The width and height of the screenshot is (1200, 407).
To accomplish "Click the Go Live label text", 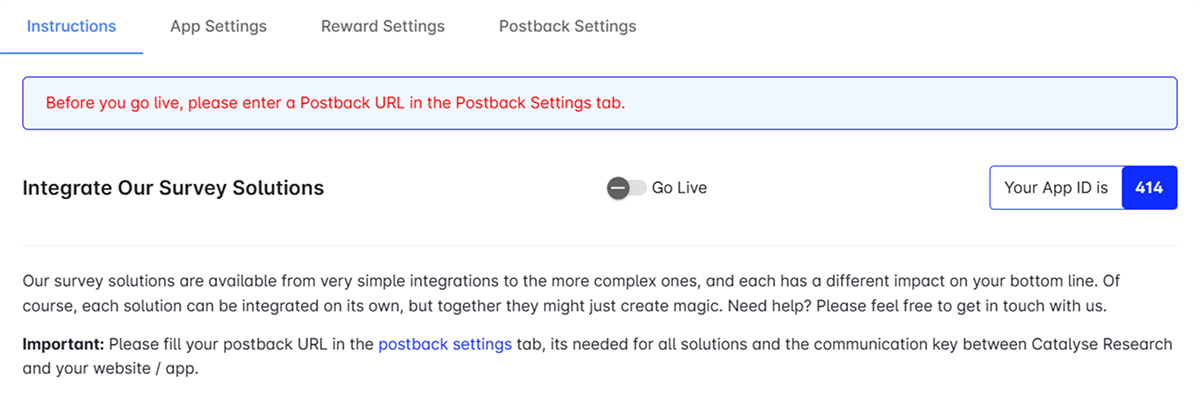I will [x=679, y=188].
